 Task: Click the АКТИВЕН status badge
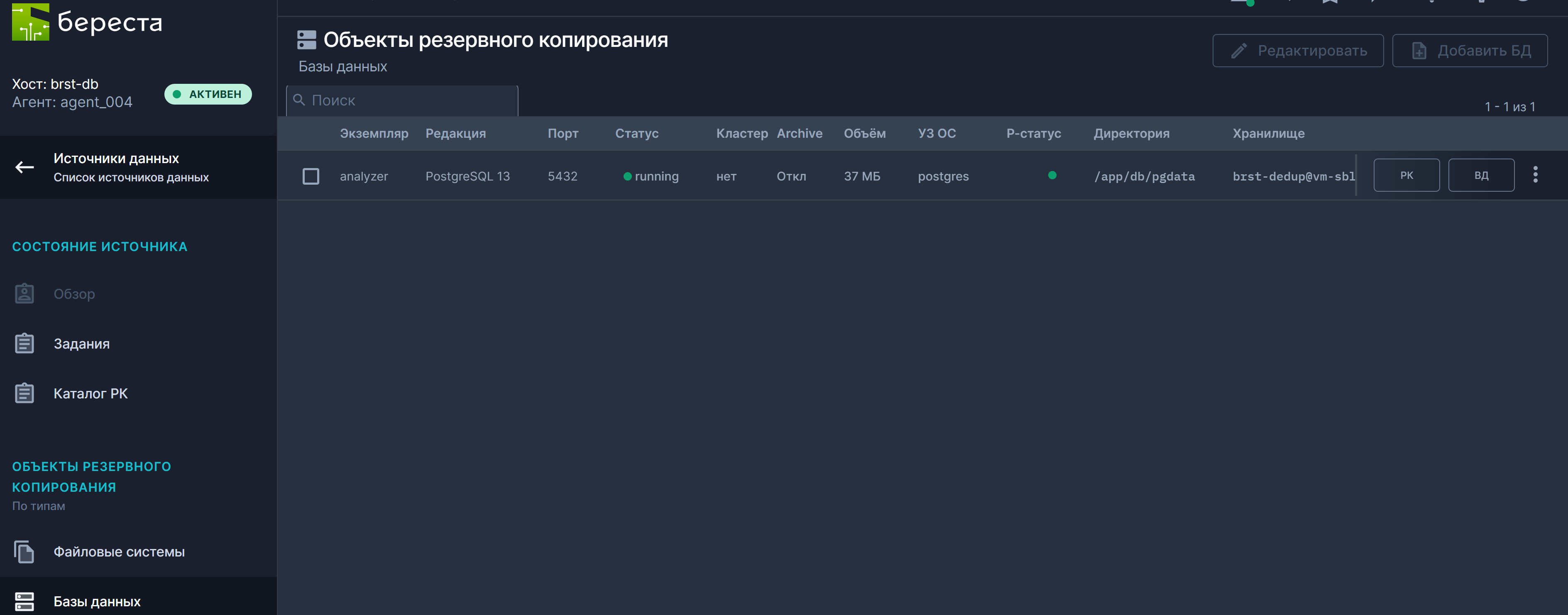click(208, 94)
